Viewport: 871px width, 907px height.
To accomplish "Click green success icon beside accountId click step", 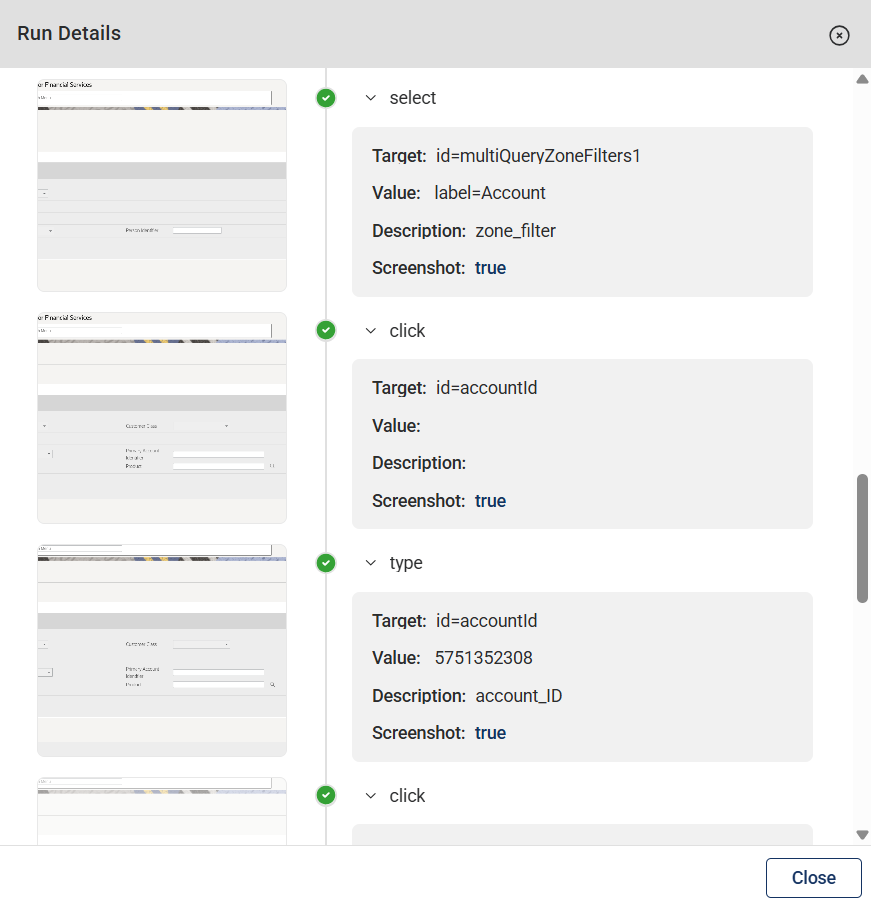I will [326, 331].
